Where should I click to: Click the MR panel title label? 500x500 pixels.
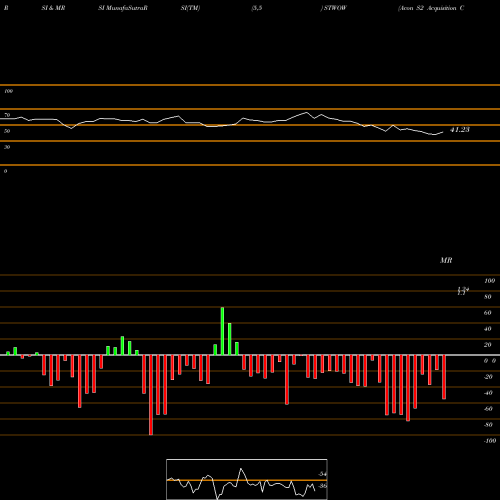pos(446,260)
